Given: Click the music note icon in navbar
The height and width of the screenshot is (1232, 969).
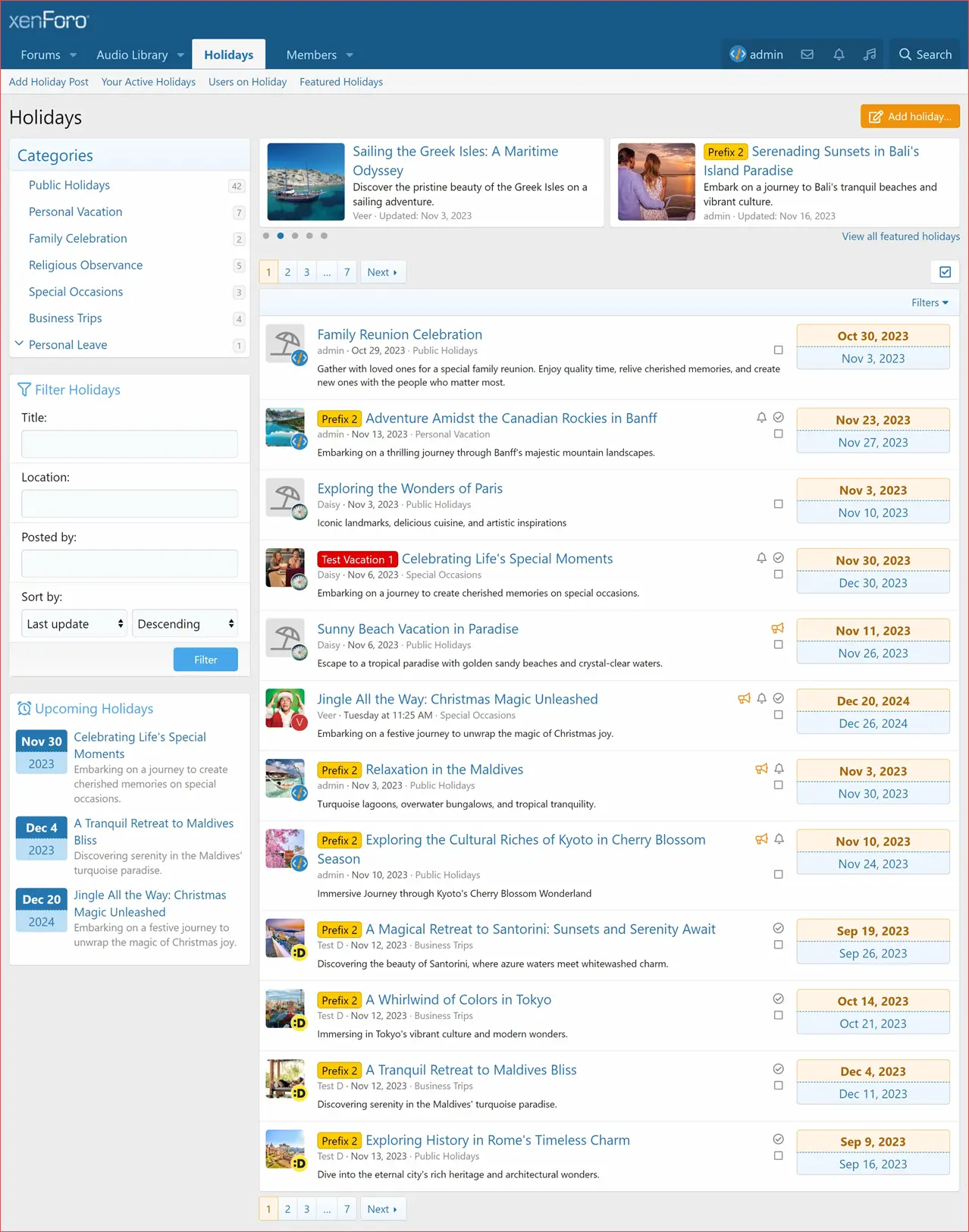Looking at the screenshot, I should 870,55.
